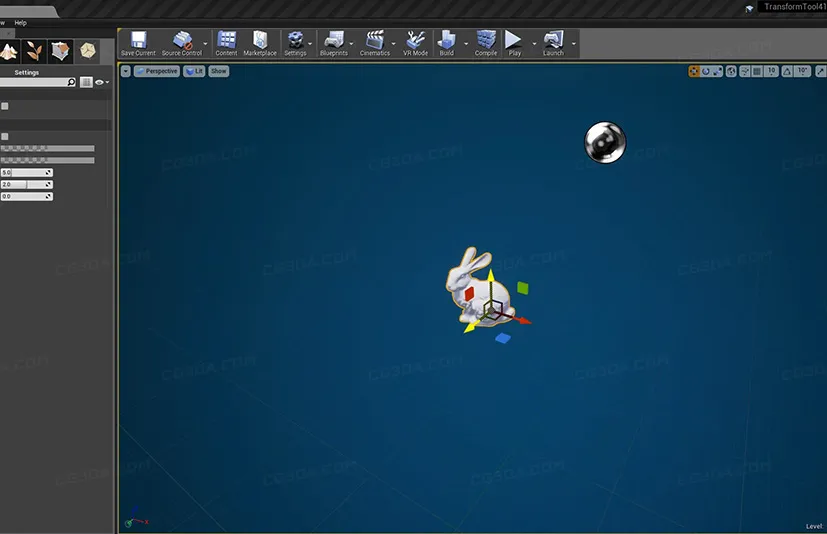Click the red X-axis gizmo arrow
Viewport: 827px width, 534px height.
[x=523, y=320]
